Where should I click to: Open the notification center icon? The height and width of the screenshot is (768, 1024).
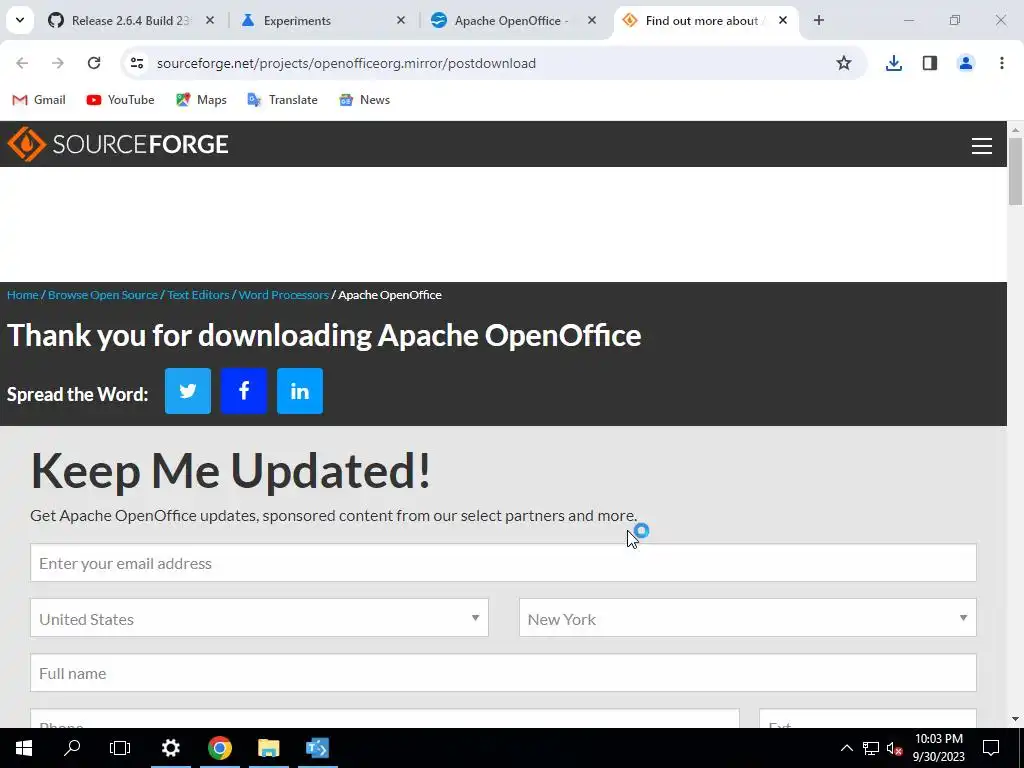pyautogui.click(x=991, y=748)
